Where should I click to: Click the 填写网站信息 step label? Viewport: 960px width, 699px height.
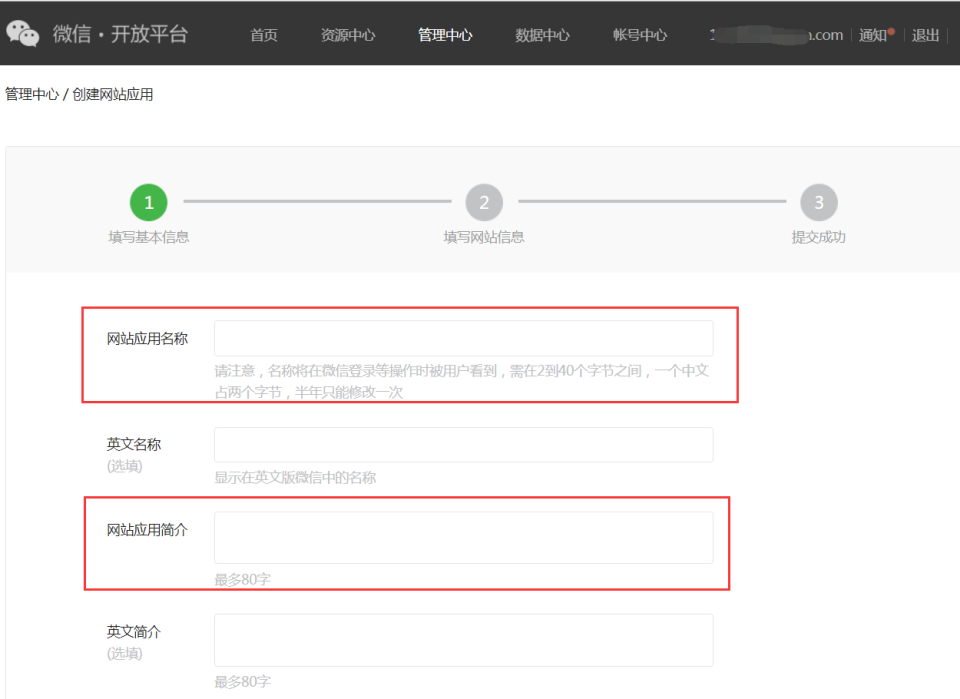(484, 237)
